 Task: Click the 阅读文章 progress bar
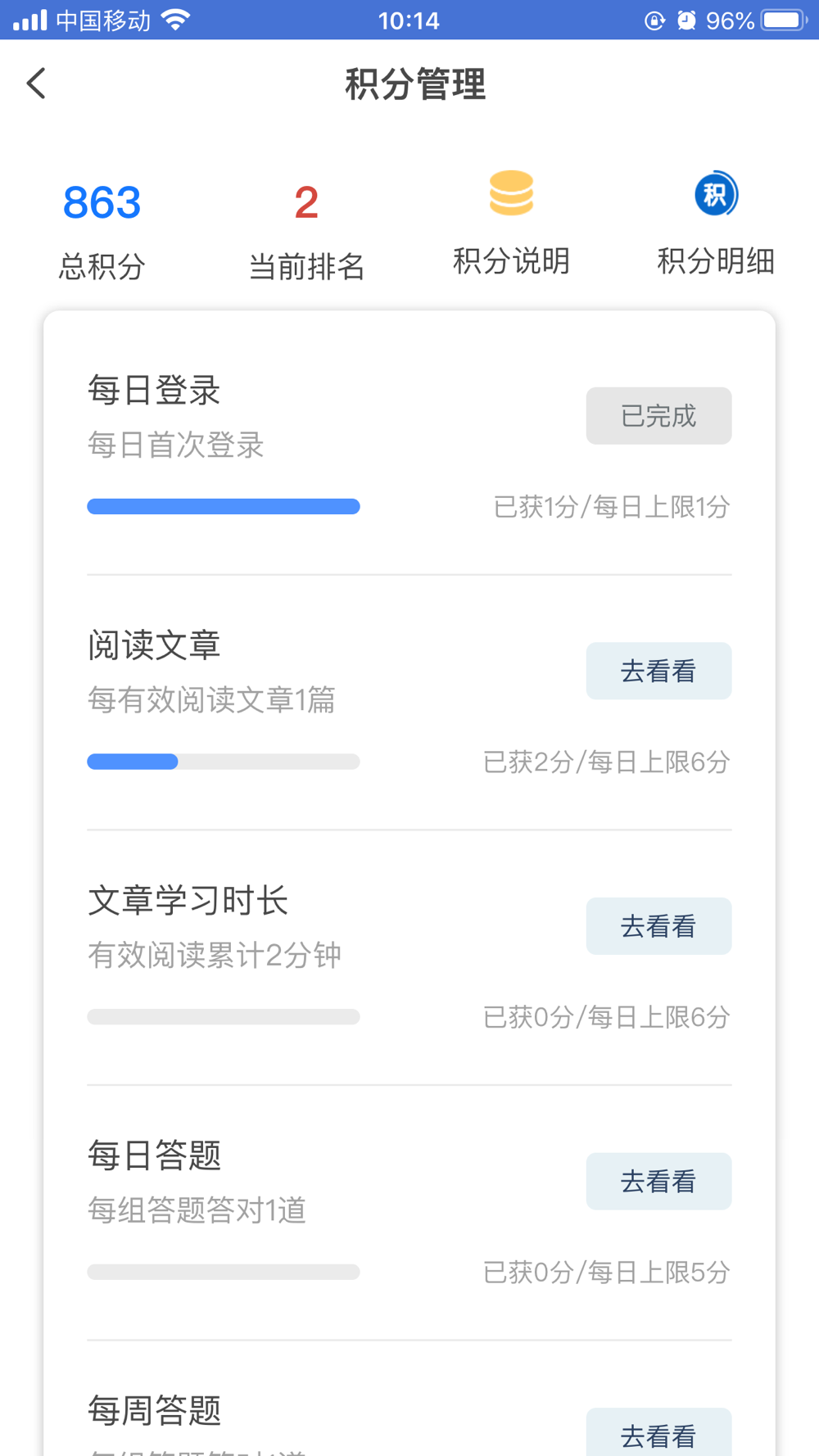[x=224, y=762]
